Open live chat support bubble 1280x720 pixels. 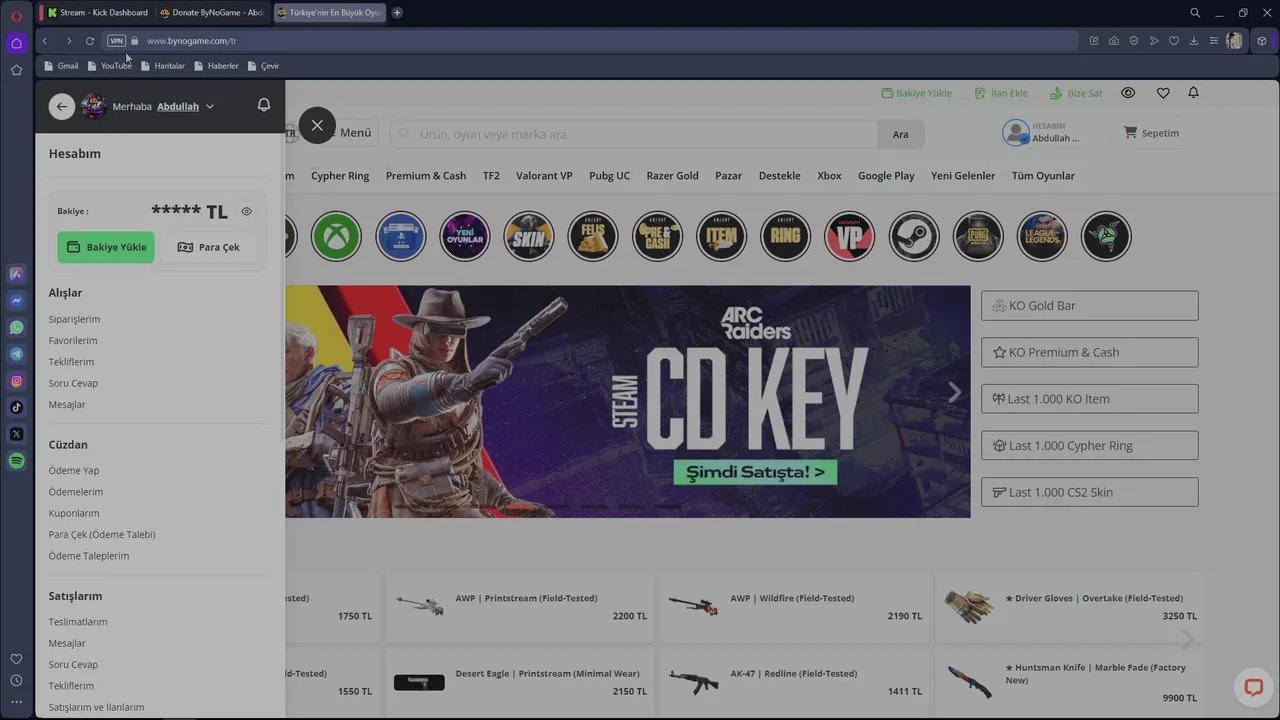pyautogui.click(x=1253, y=686)
